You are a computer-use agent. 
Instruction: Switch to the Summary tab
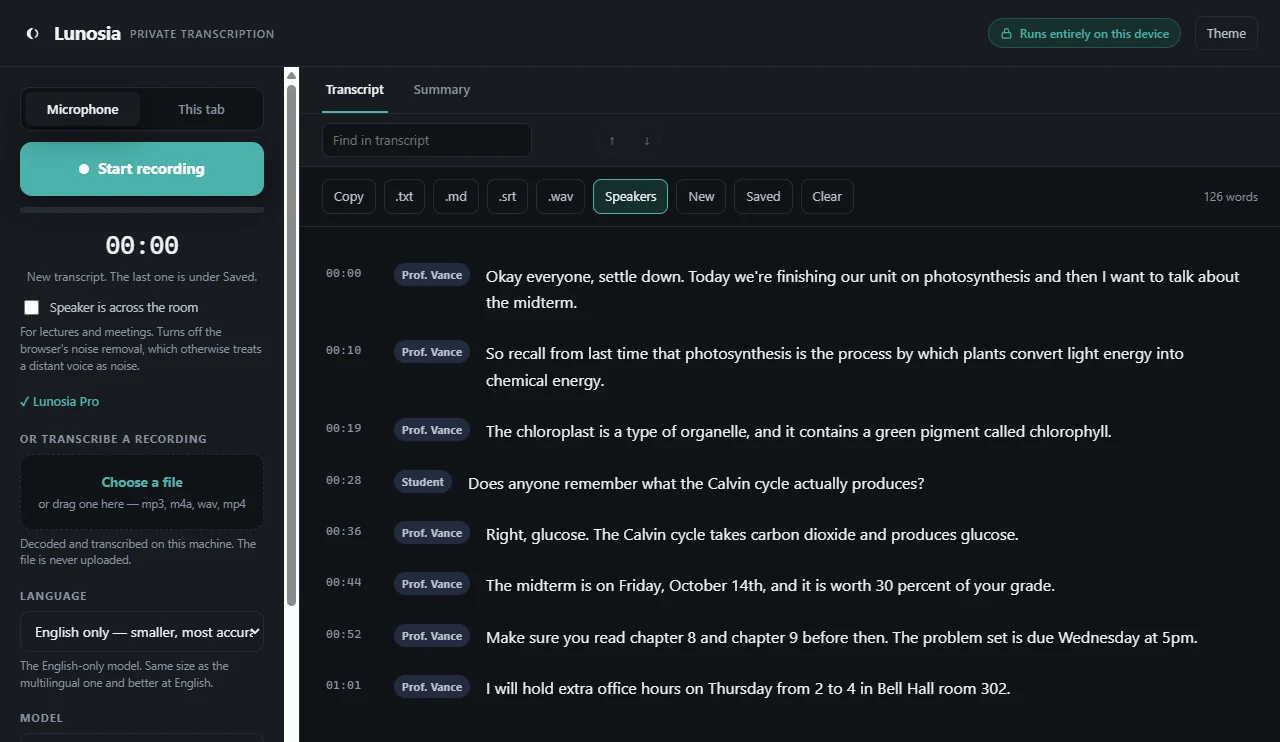point(442,90)
